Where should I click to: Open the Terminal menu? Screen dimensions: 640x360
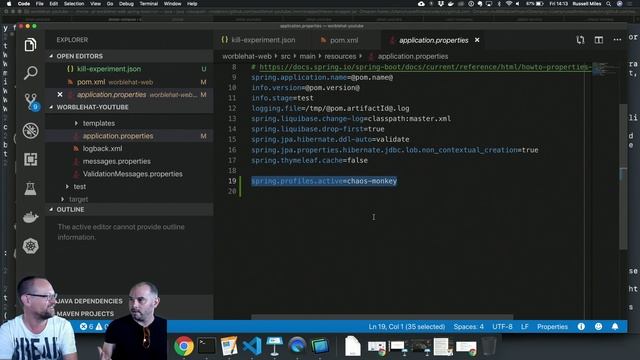click(x=149, y=4)
